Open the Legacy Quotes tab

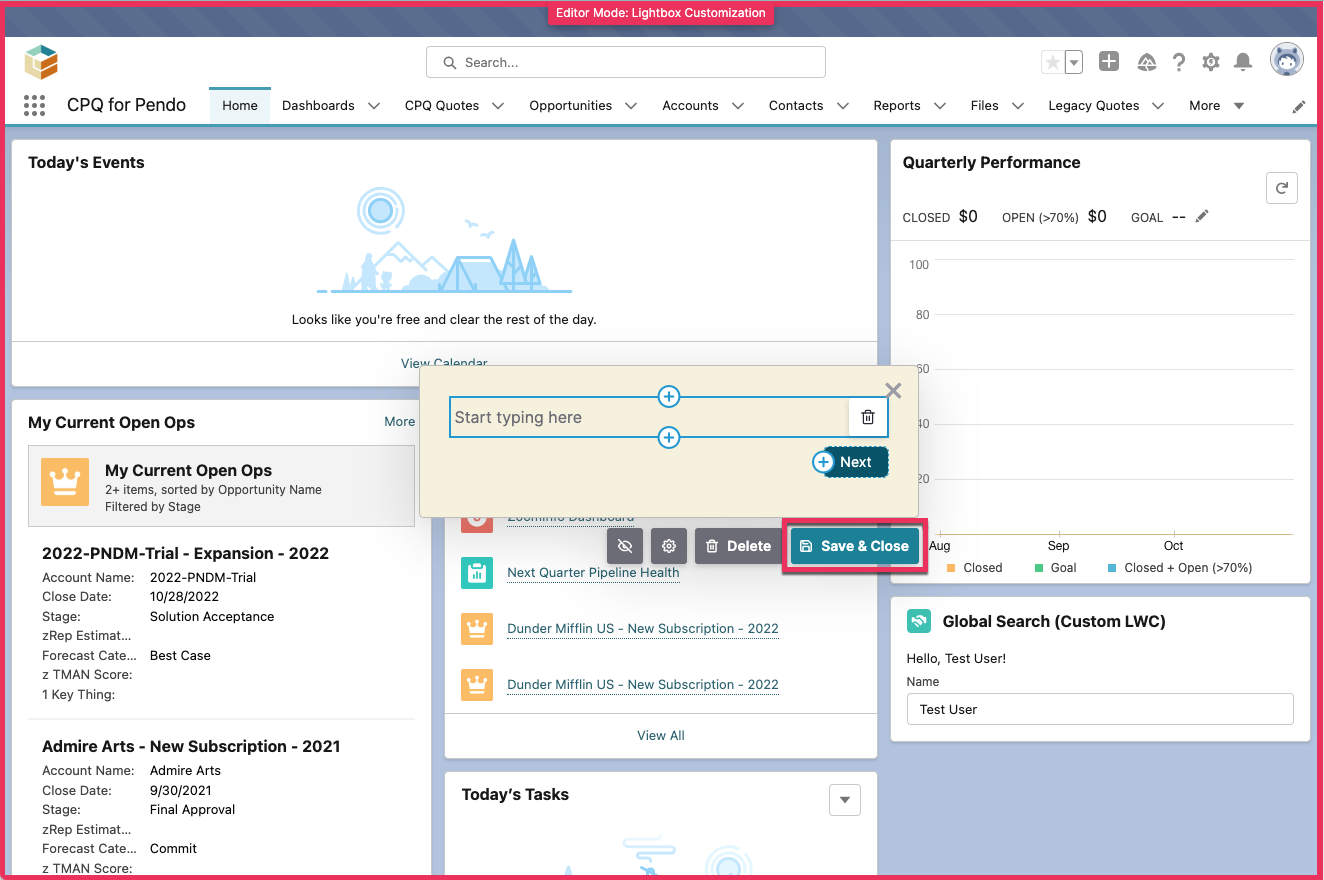(x=1094, y=105)
